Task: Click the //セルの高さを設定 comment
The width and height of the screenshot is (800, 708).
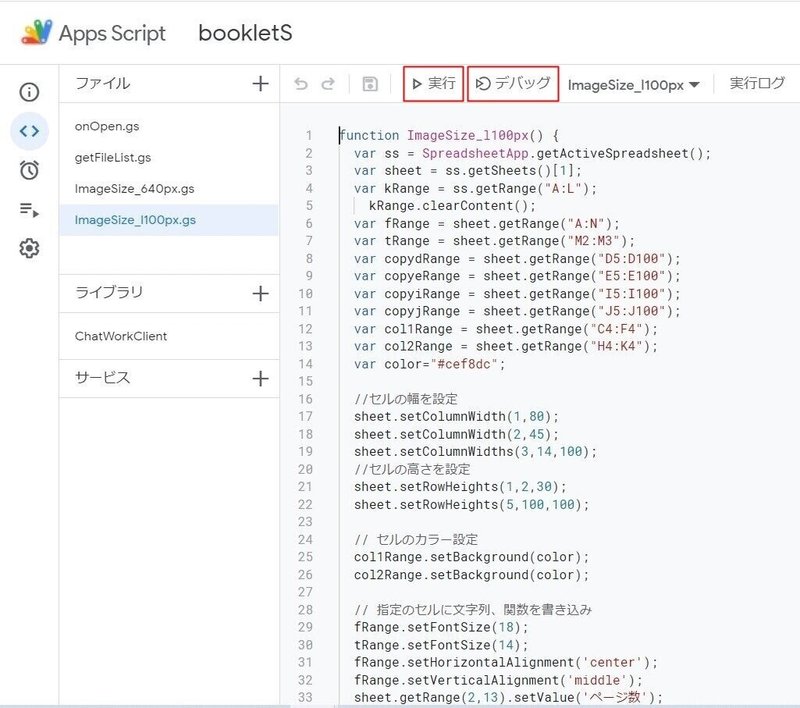Action: click(x=412, y=469)
